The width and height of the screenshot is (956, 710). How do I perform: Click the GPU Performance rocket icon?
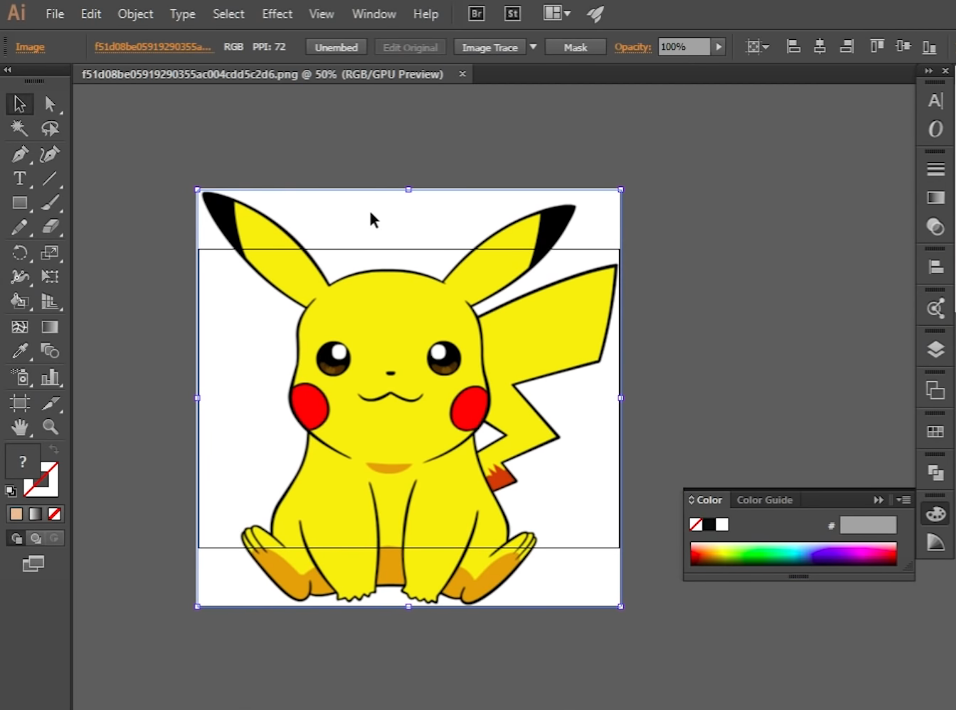595,13
